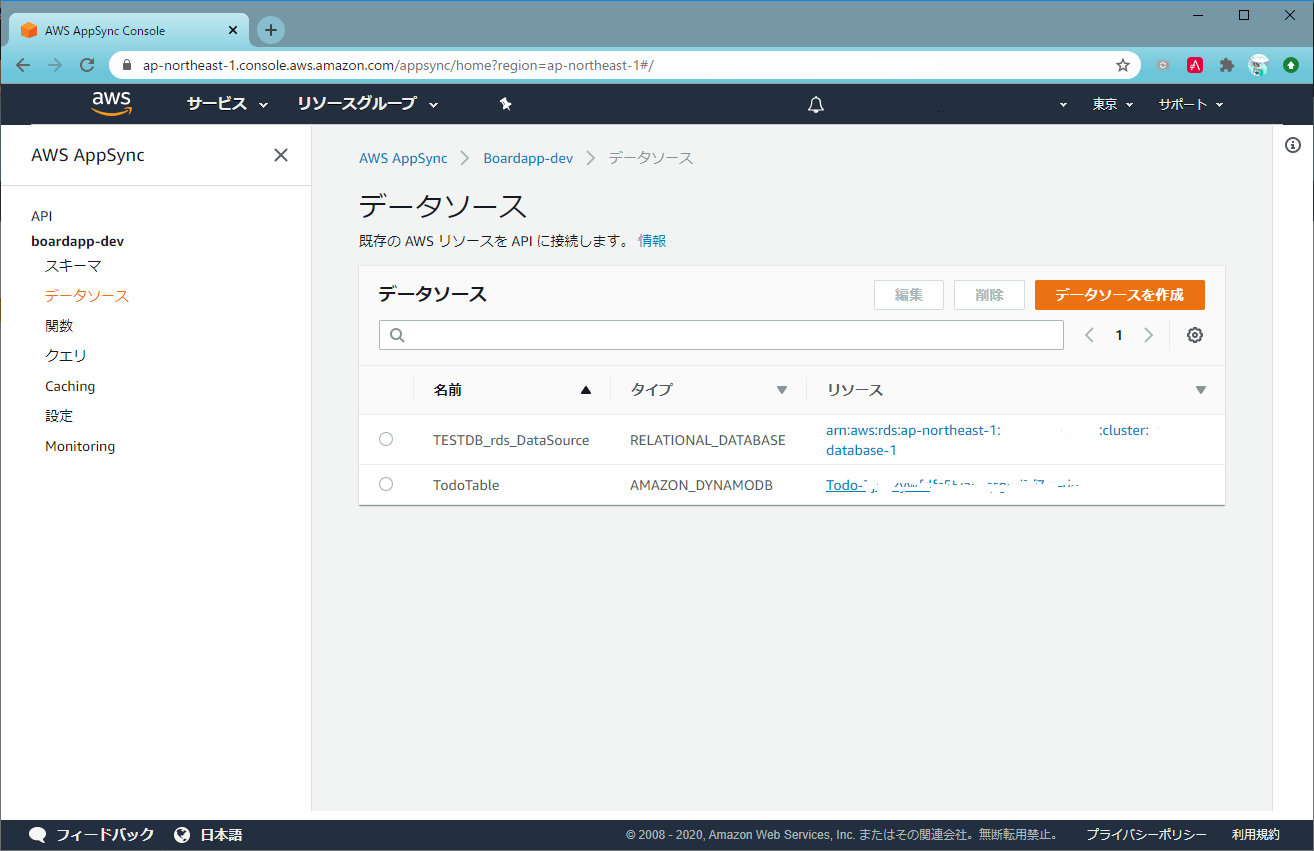Open the RDS cluster ARN resource link

point(988,440)
